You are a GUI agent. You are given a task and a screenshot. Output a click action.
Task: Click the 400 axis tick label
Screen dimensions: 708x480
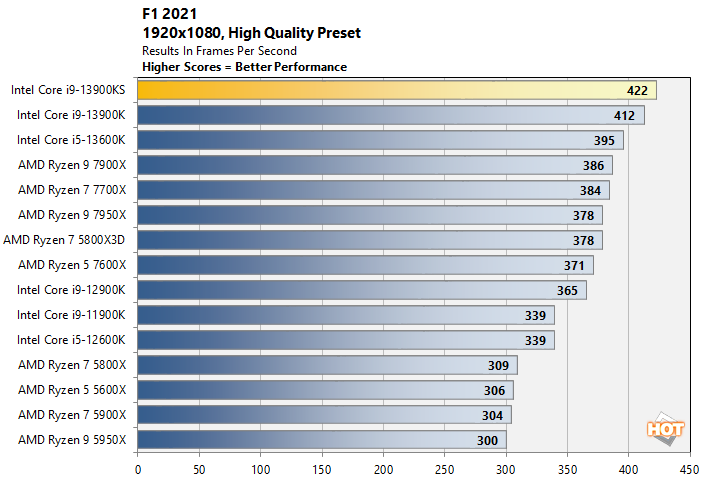[629, 470]
